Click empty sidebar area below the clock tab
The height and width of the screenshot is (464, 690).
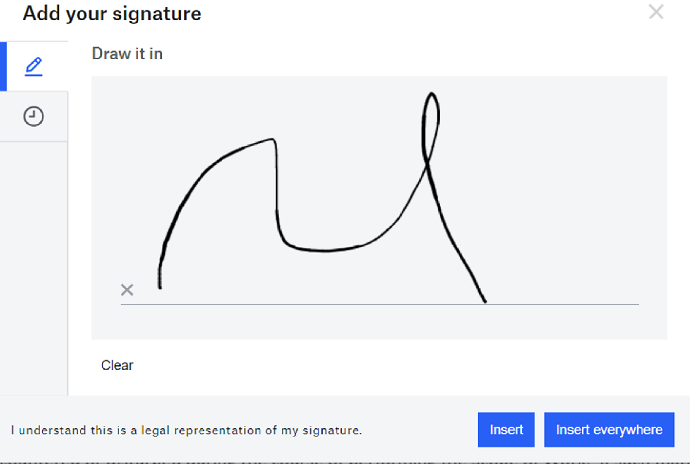coord(34,260)
